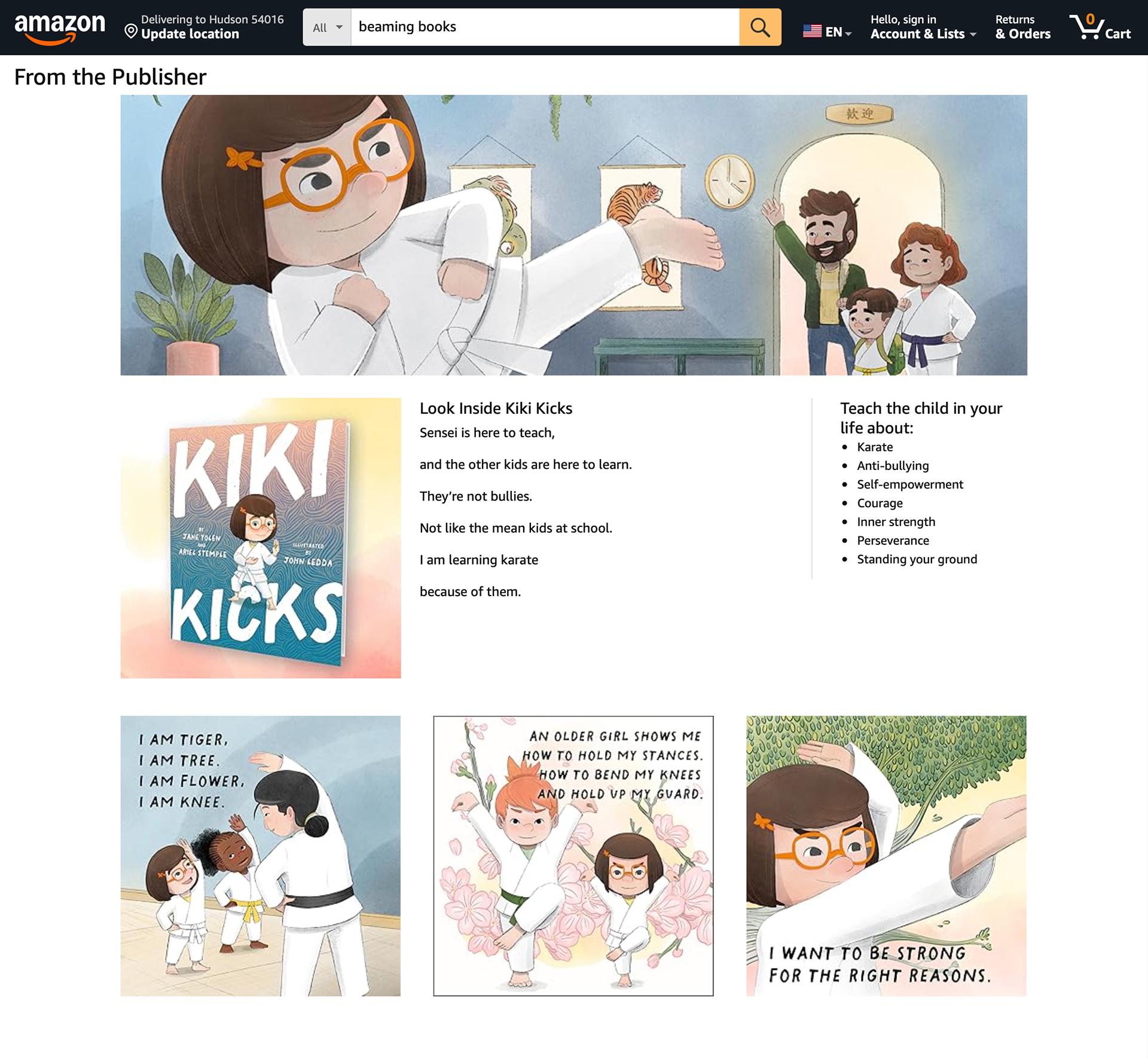Image resolution: width=1148 pixels, height=1059 pixels.
Task: Click the 'Hello, sign in' text
Action: click(903, 20)
